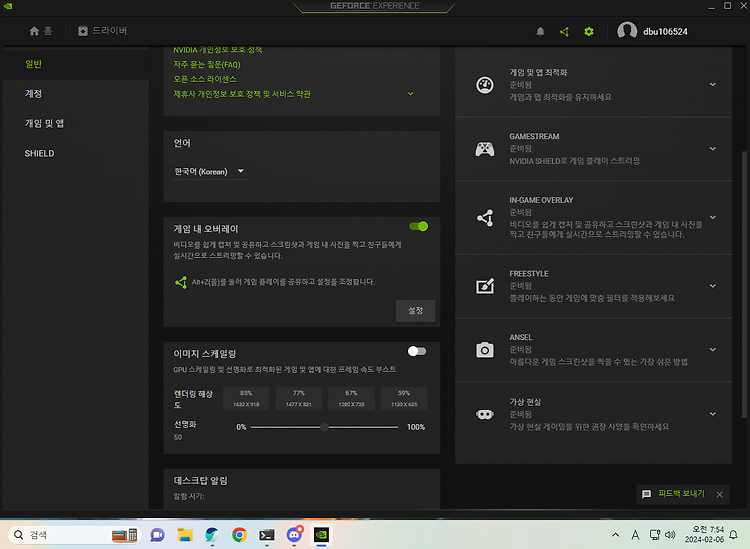
Task: Click the virtual reality headset icon
Action: (x=485, y=414)
